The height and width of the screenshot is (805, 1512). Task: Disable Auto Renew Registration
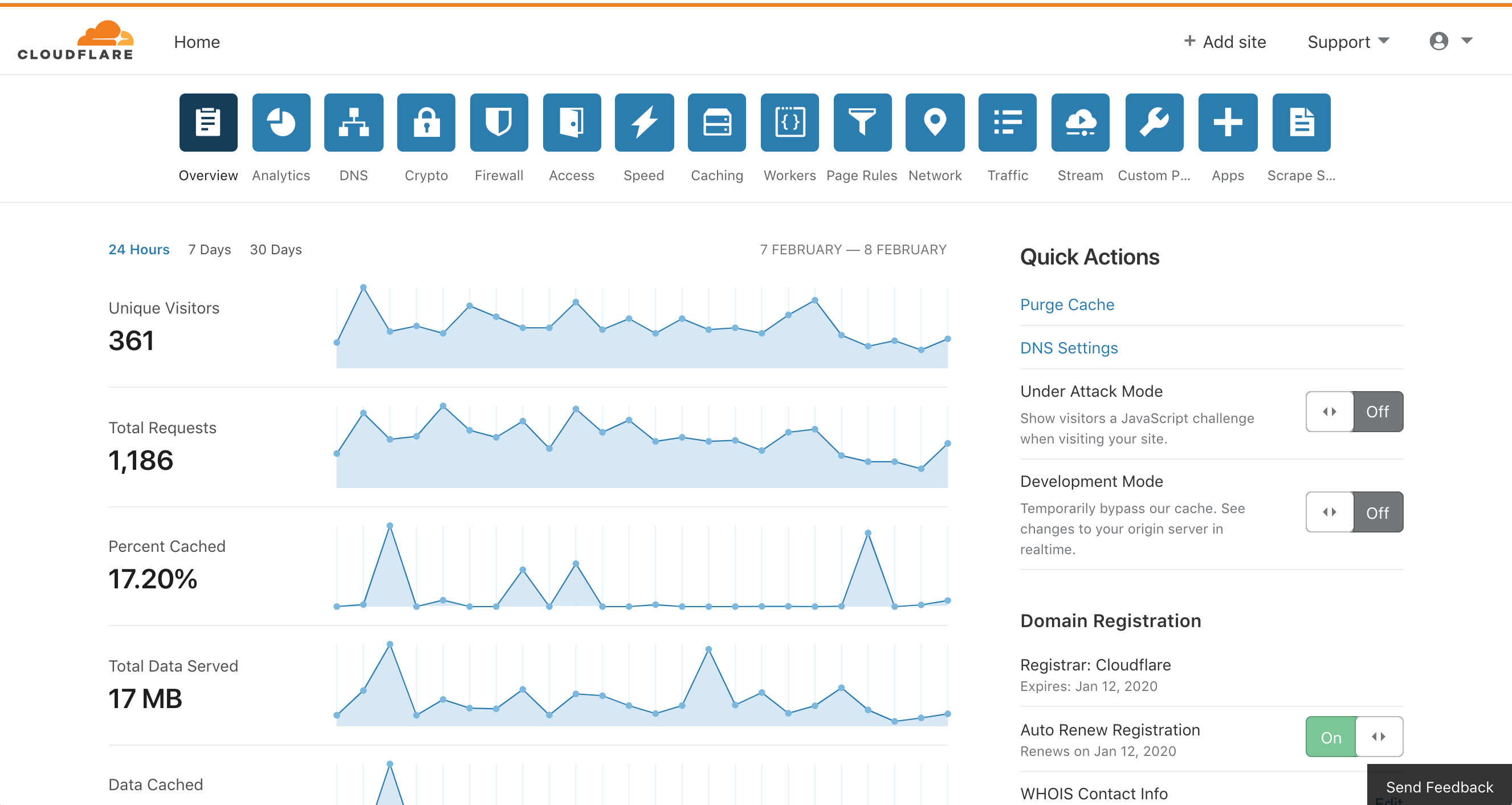pos(1354,737)
